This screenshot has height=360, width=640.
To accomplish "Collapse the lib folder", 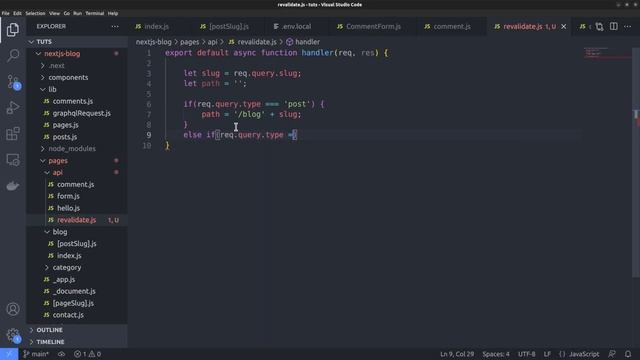I will coord(77,89).
